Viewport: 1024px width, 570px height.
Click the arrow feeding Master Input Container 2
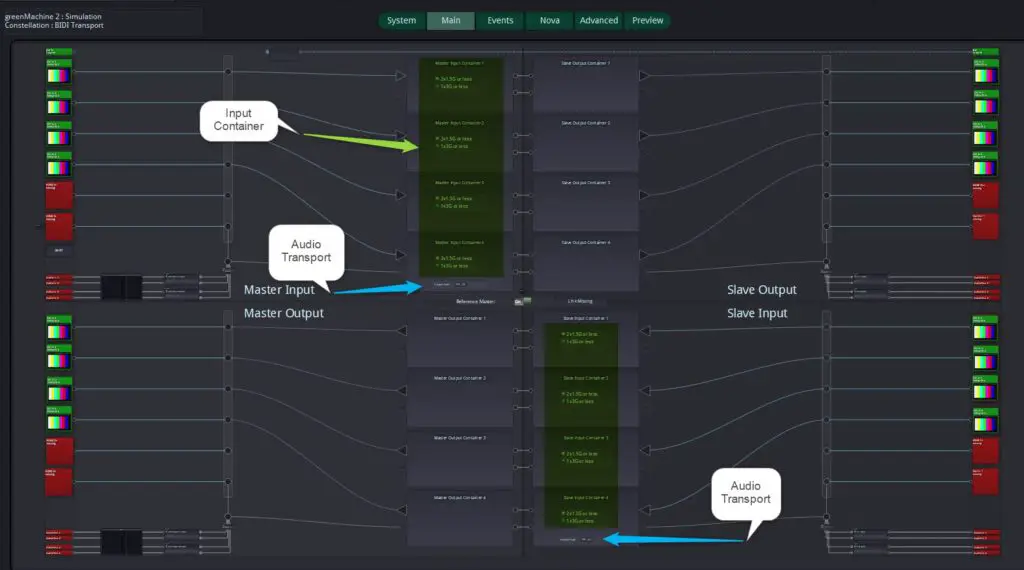tap(400, 135)
